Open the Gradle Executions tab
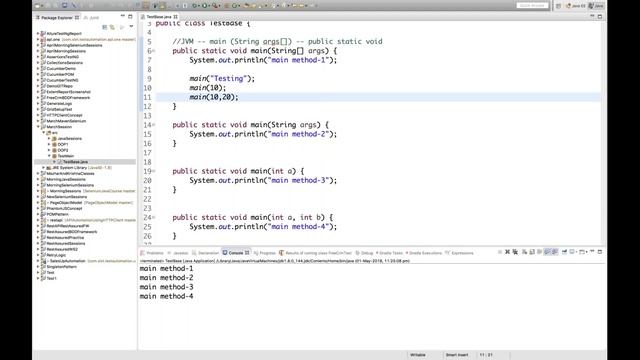Image resolution: width=640 pixels, height=360 pixels. click(423, 253)
